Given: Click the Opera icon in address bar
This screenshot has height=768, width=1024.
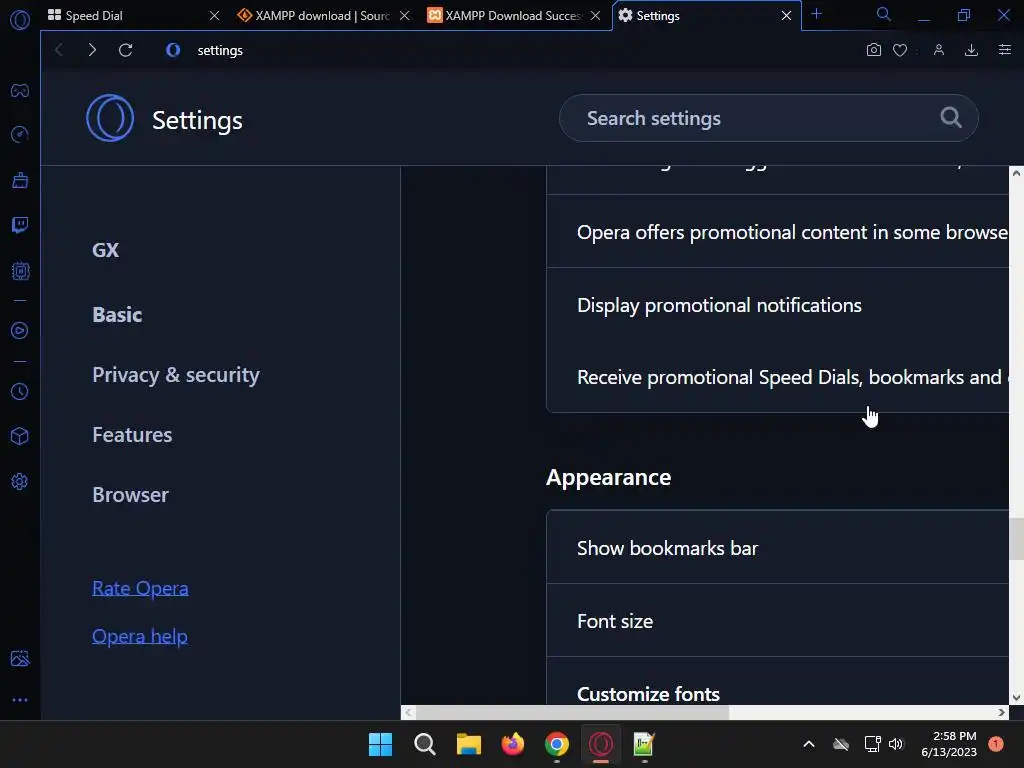Looking at the screenshot, I should tap(173, 50).
